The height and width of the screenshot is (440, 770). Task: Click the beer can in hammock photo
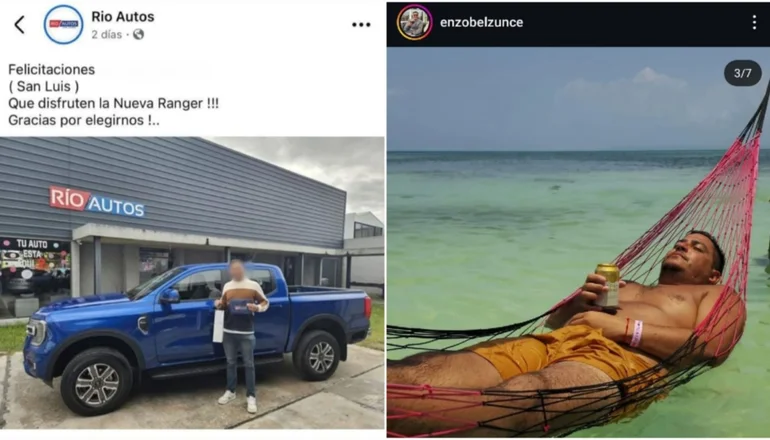click(607, 286)
